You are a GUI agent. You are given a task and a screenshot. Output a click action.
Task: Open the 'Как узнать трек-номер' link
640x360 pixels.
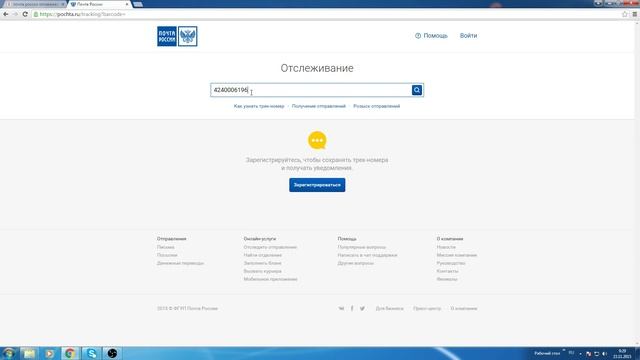[259, 106]
